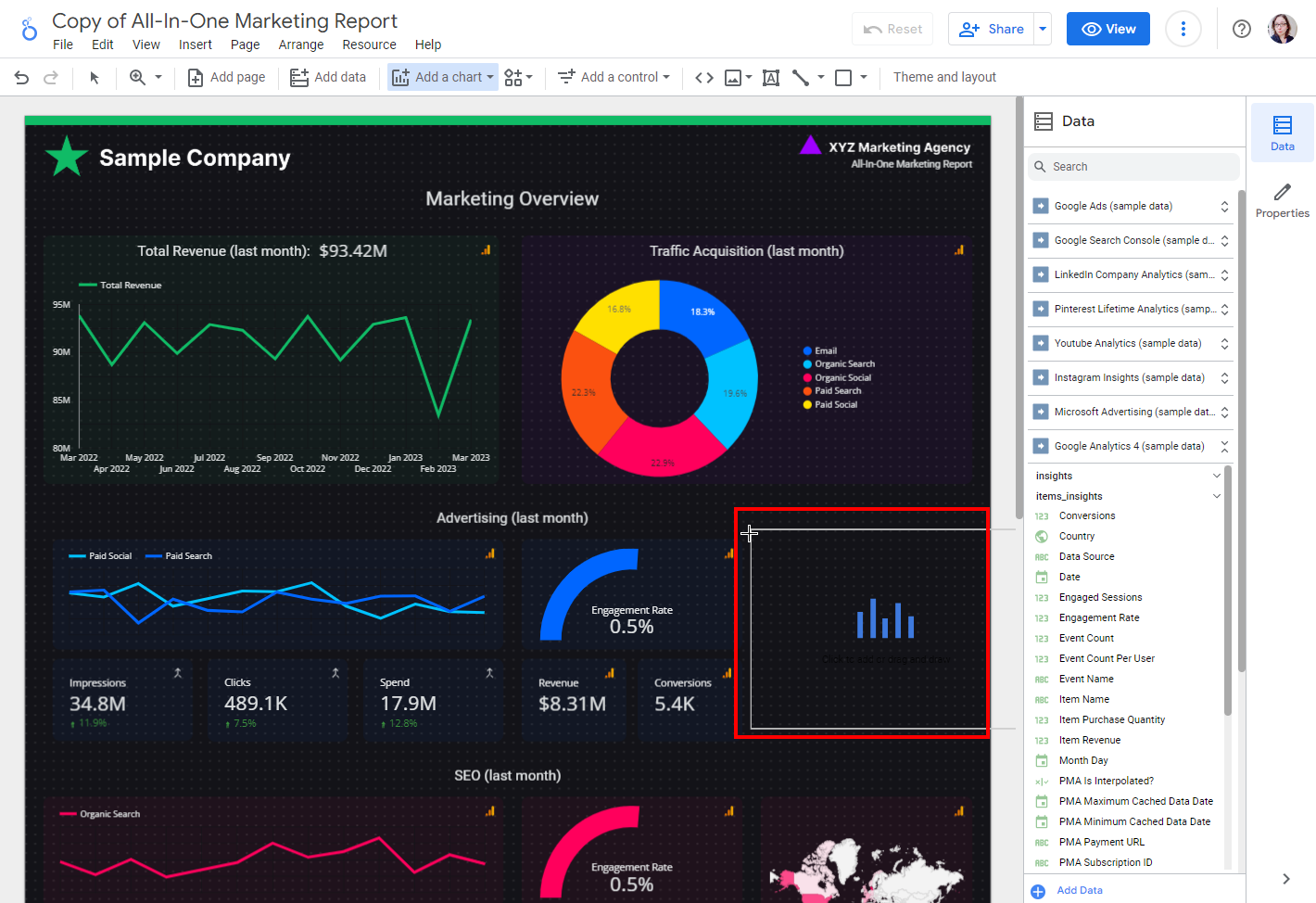Click the Help question mark icon
The image size is (1316, 903).
(x=1242, y=29)
